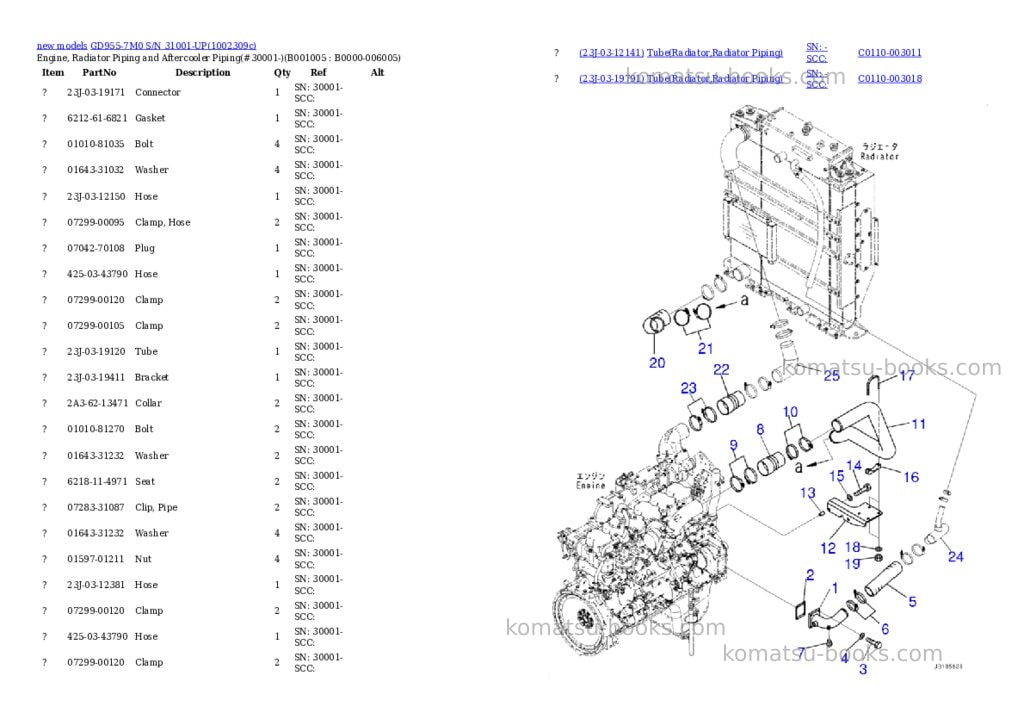This screenshot has width=1024, height=725.
Task: Select part 01597-01211 Nut
Action: tap(95, 559)
